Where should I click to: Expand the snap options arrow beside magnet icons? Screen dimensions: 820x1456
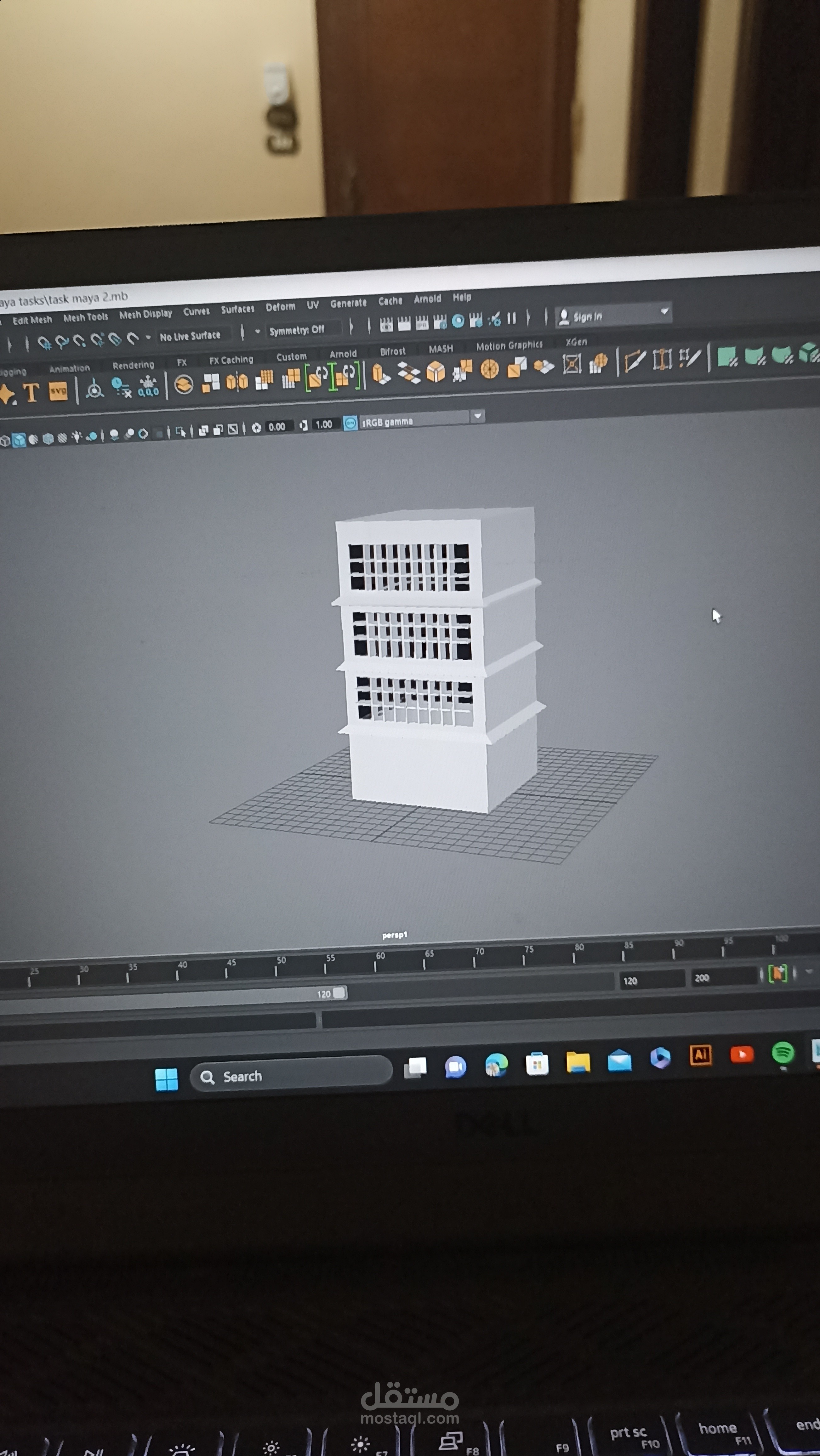tap(148, 338)
